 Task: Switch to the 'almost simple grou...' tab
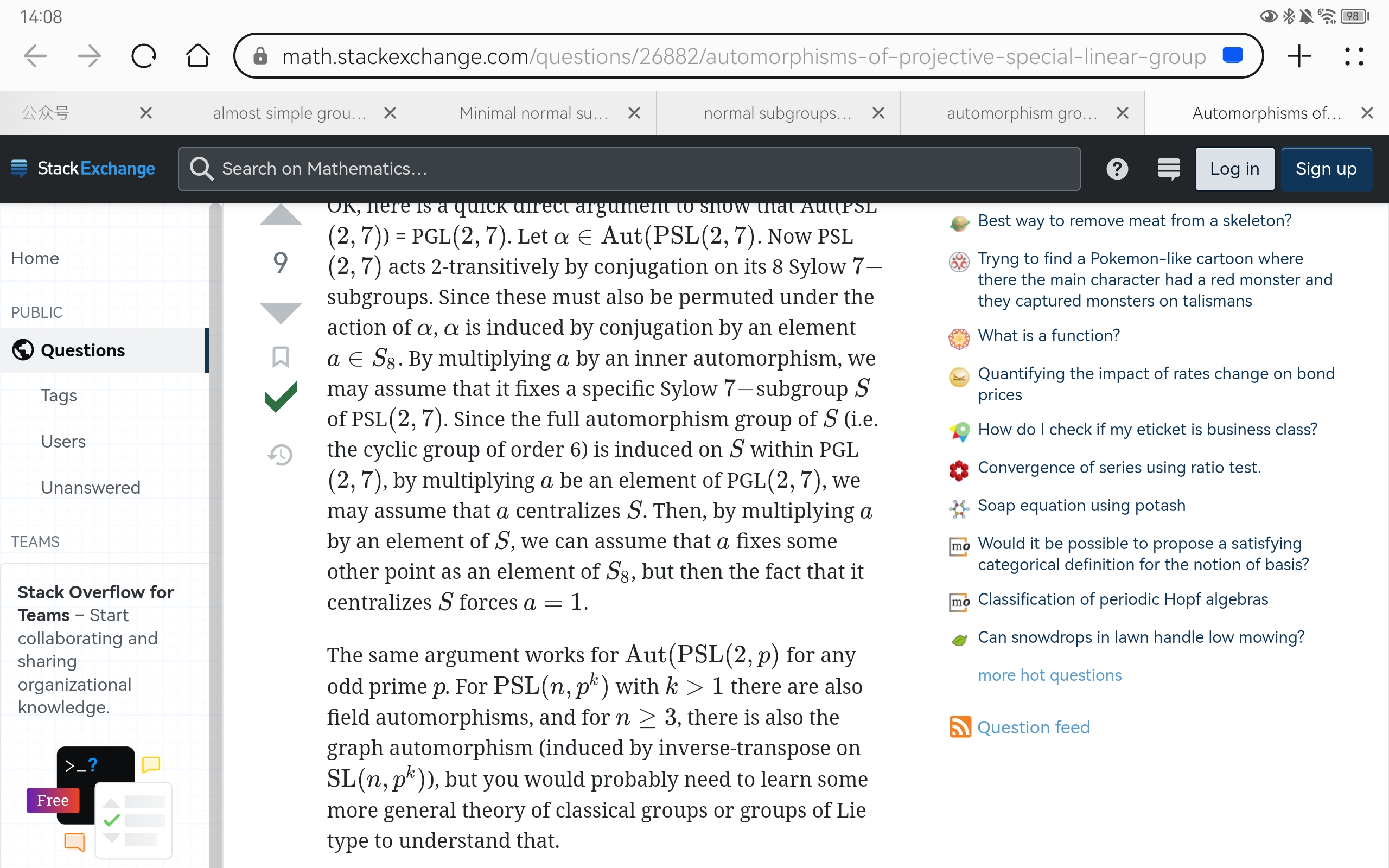[x=289, y=113]
